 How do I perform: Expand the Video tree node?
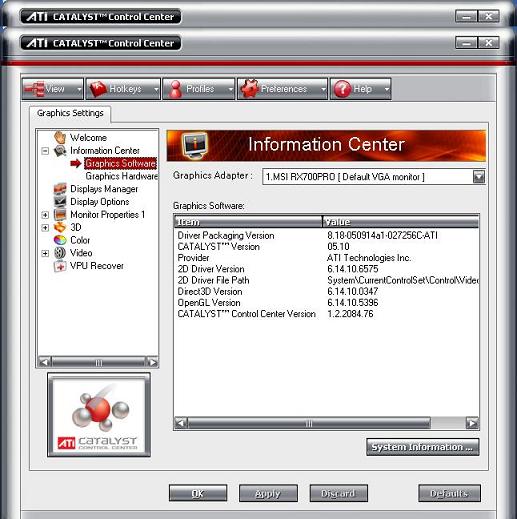(x=45, y=253)
